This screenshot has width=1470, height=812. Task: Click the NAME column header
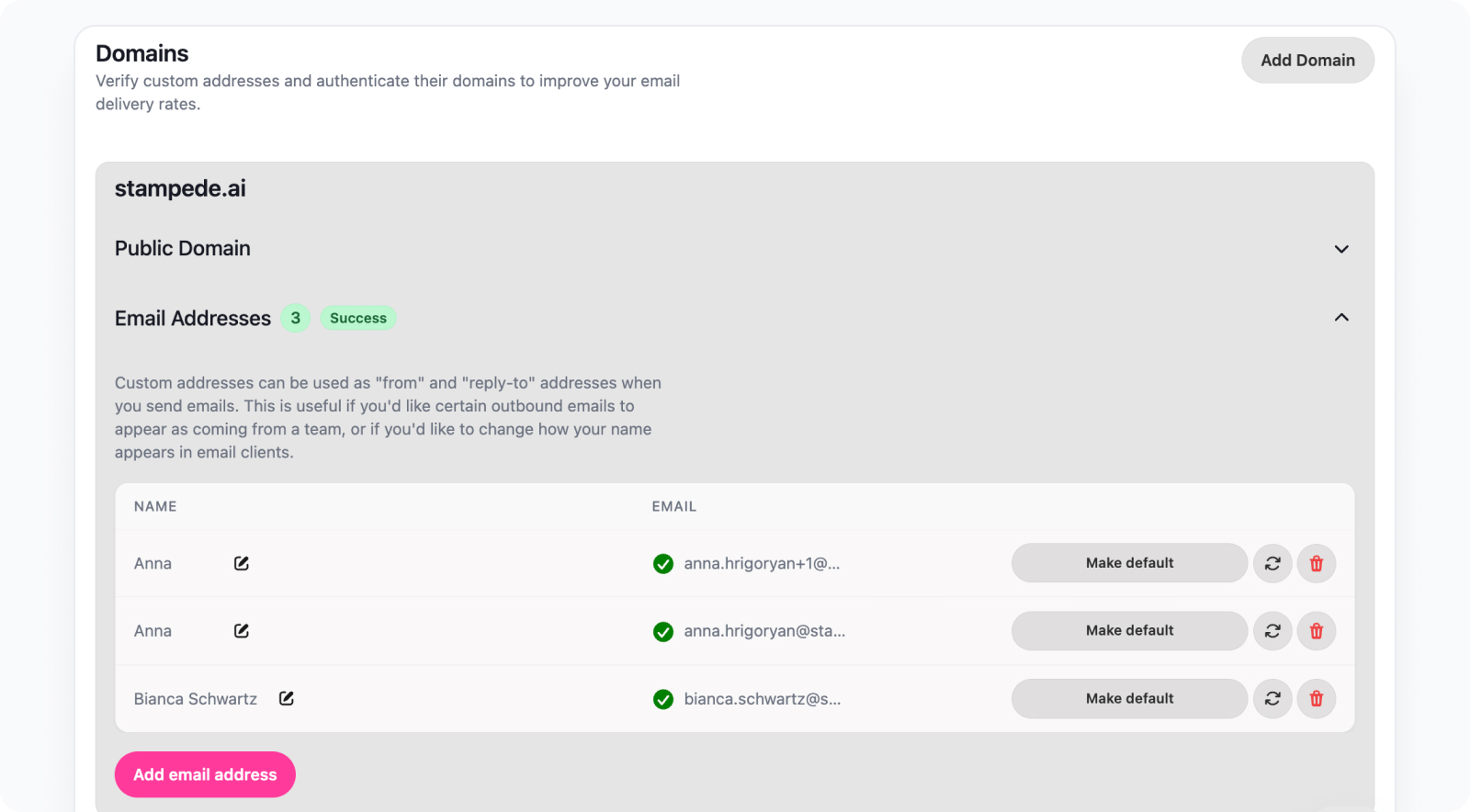coord(155,506)
